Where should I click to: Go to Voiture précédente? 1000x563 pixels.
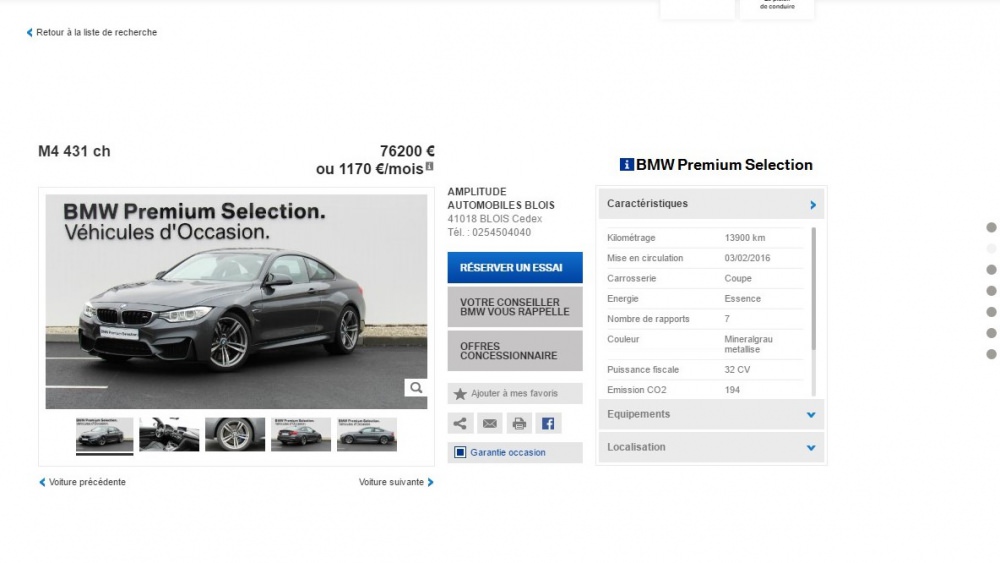(x=87, y=482)
